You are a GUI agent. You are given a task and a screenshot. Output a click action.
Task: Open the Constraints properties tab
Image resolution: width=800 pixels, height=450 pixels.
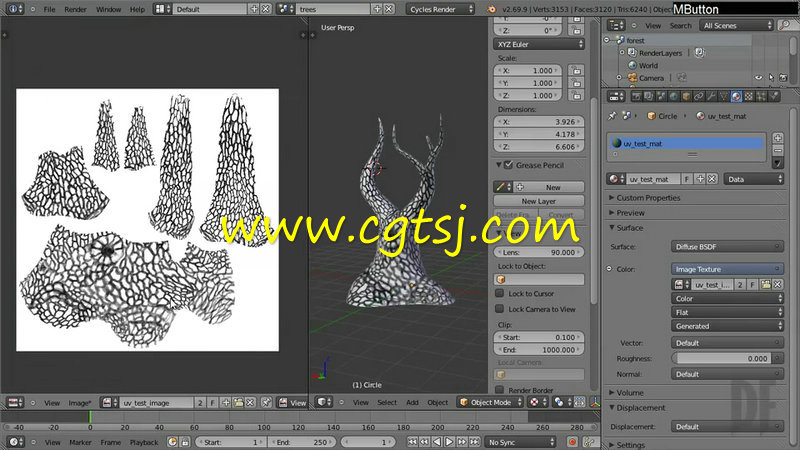click(698, 96)
